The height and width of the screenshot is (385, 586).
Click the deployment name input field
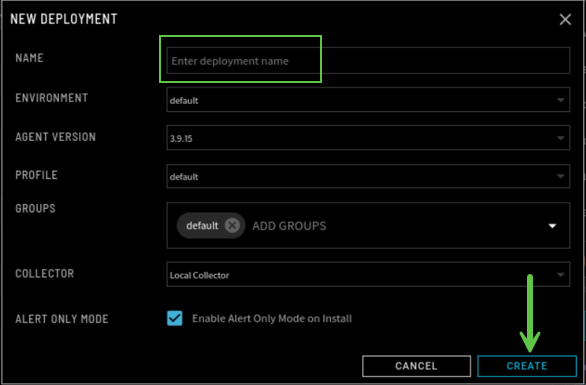click(x=368, y=61)
